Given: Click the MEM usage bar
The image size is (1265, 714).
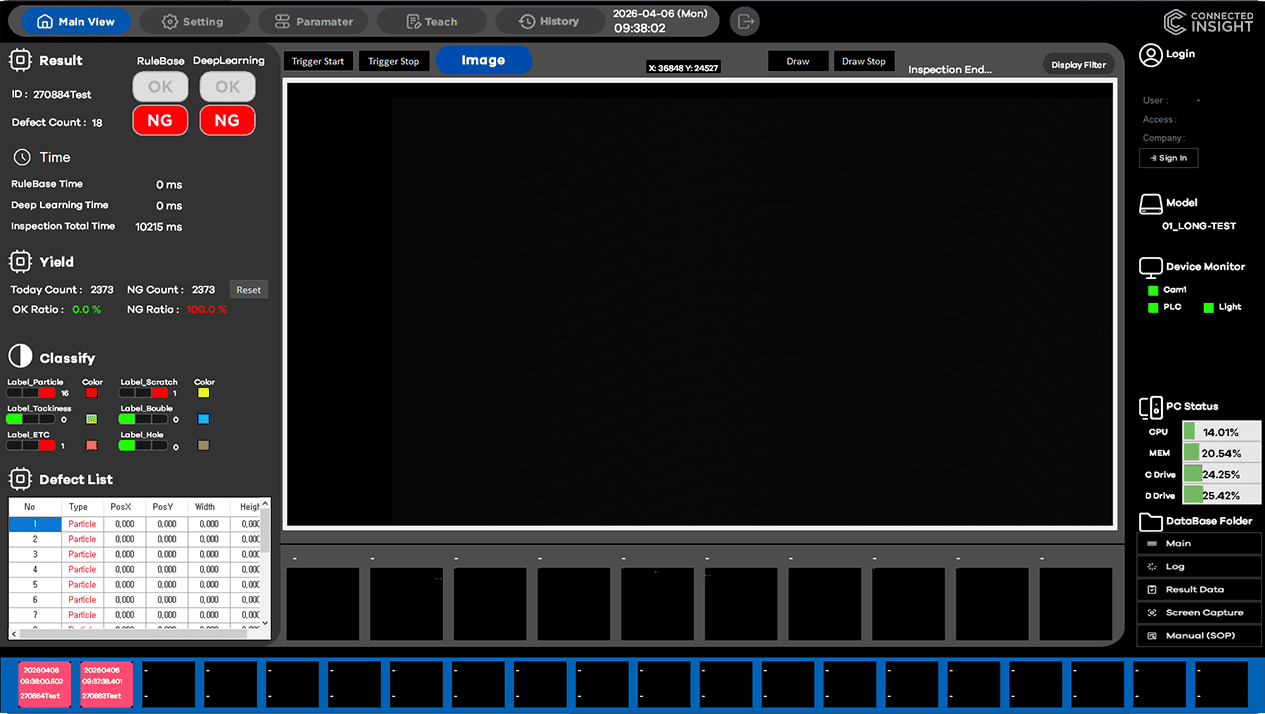Looking at the screenshot, I should pyautogui.click(x=1221, y=453).
